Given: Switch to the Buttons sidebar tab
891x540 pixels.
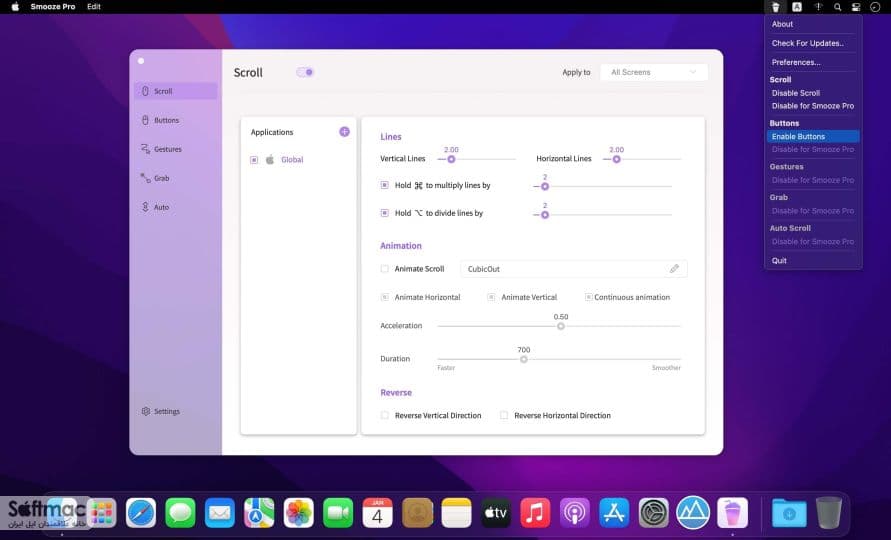Looking at the screenshot, I should click(x=176, y=120).
